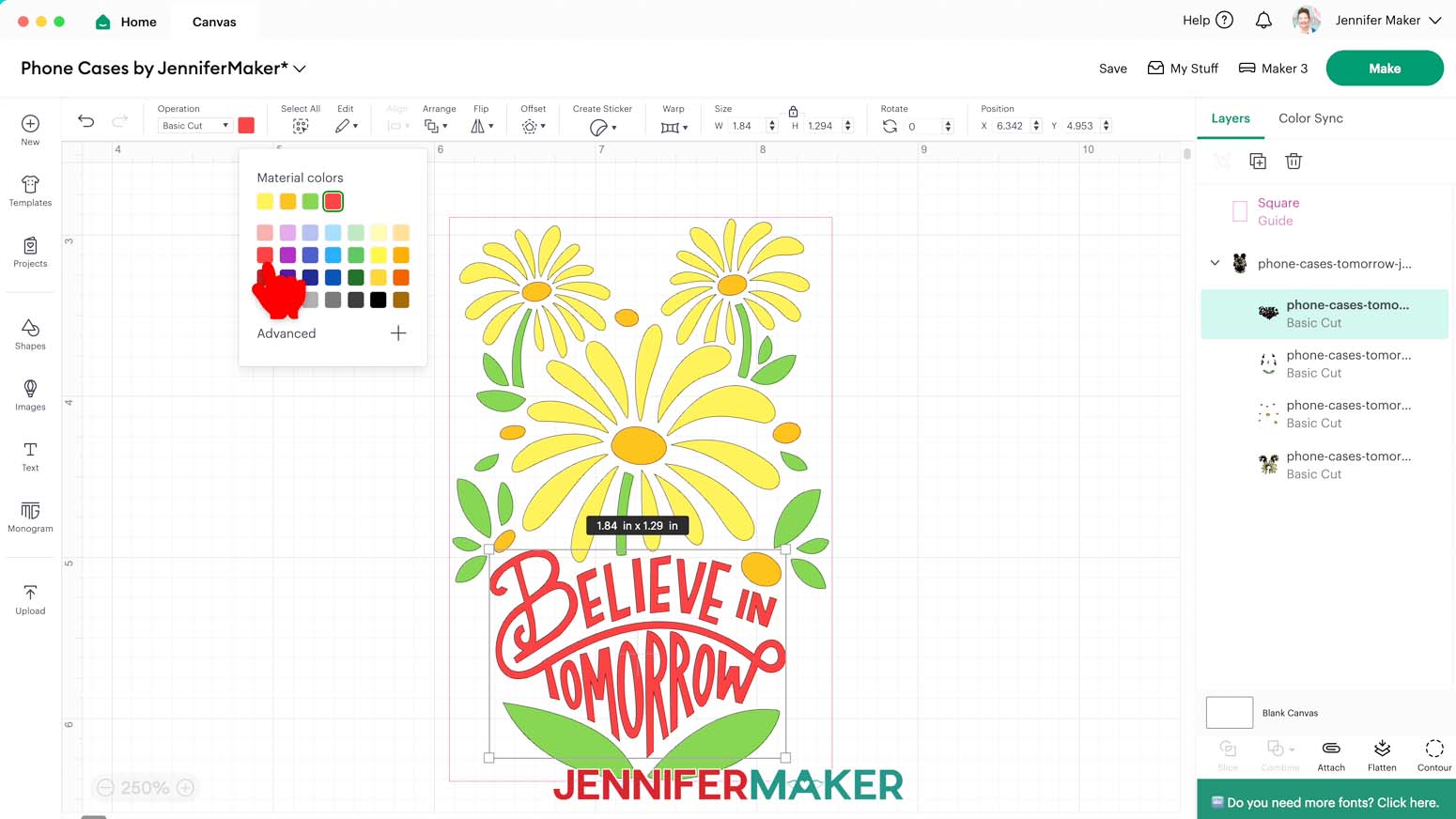Open notifications bell
This screenshot has width=1456, height=819.
tap(1263, 20)
